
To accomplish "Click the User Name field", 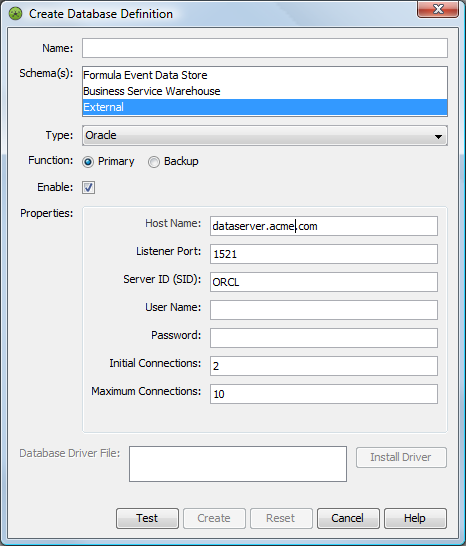I will click(x=324, y=310).
